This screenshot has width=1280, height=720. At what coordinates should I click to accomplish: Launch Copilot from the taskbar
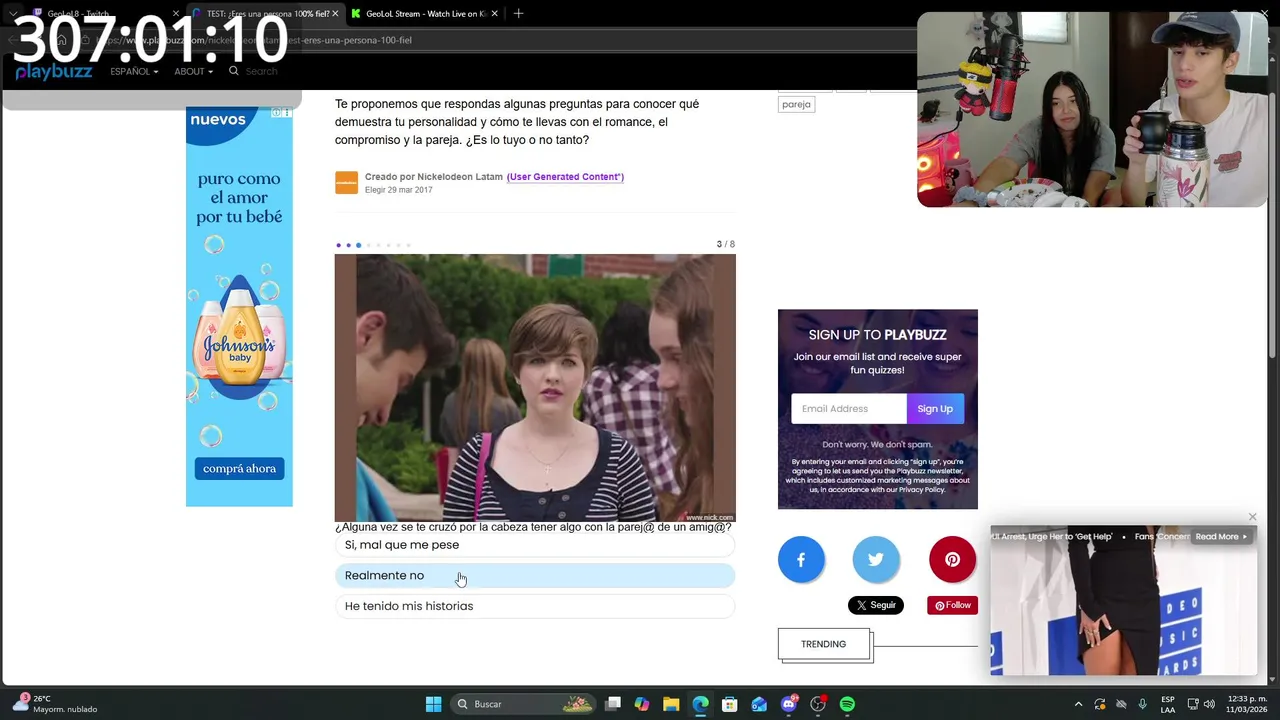(642, 704)
